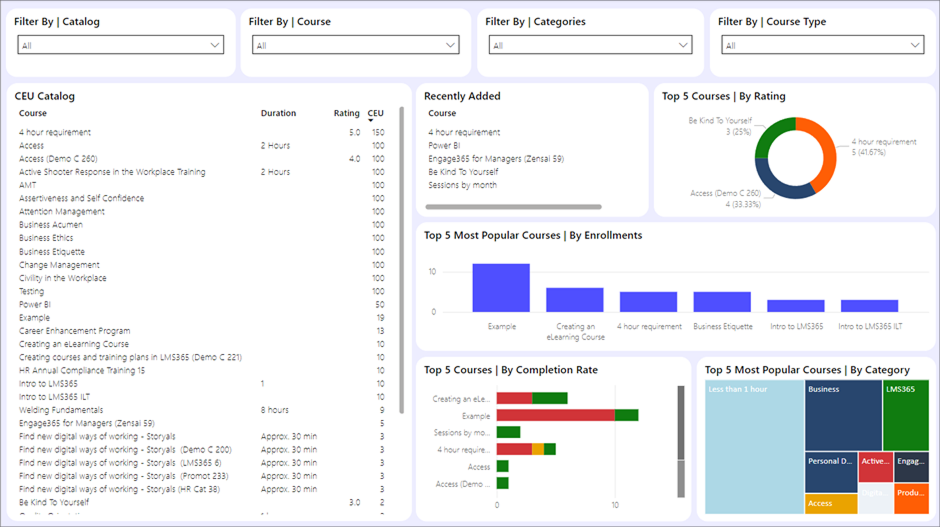This screenshot has width=940, height=527.
Task: Select Engage365 for Managers in Recently Added
Action: point(496,158)
